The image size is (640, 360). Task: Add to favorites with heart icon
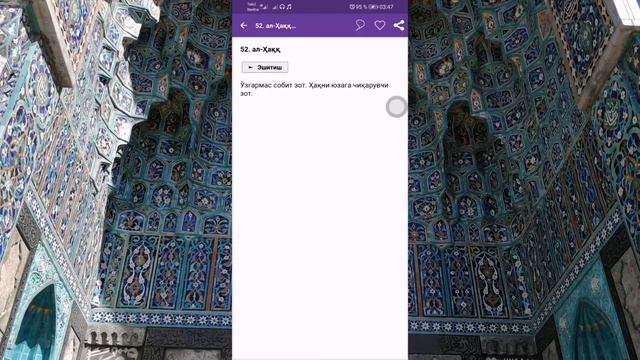pos(380,25)
